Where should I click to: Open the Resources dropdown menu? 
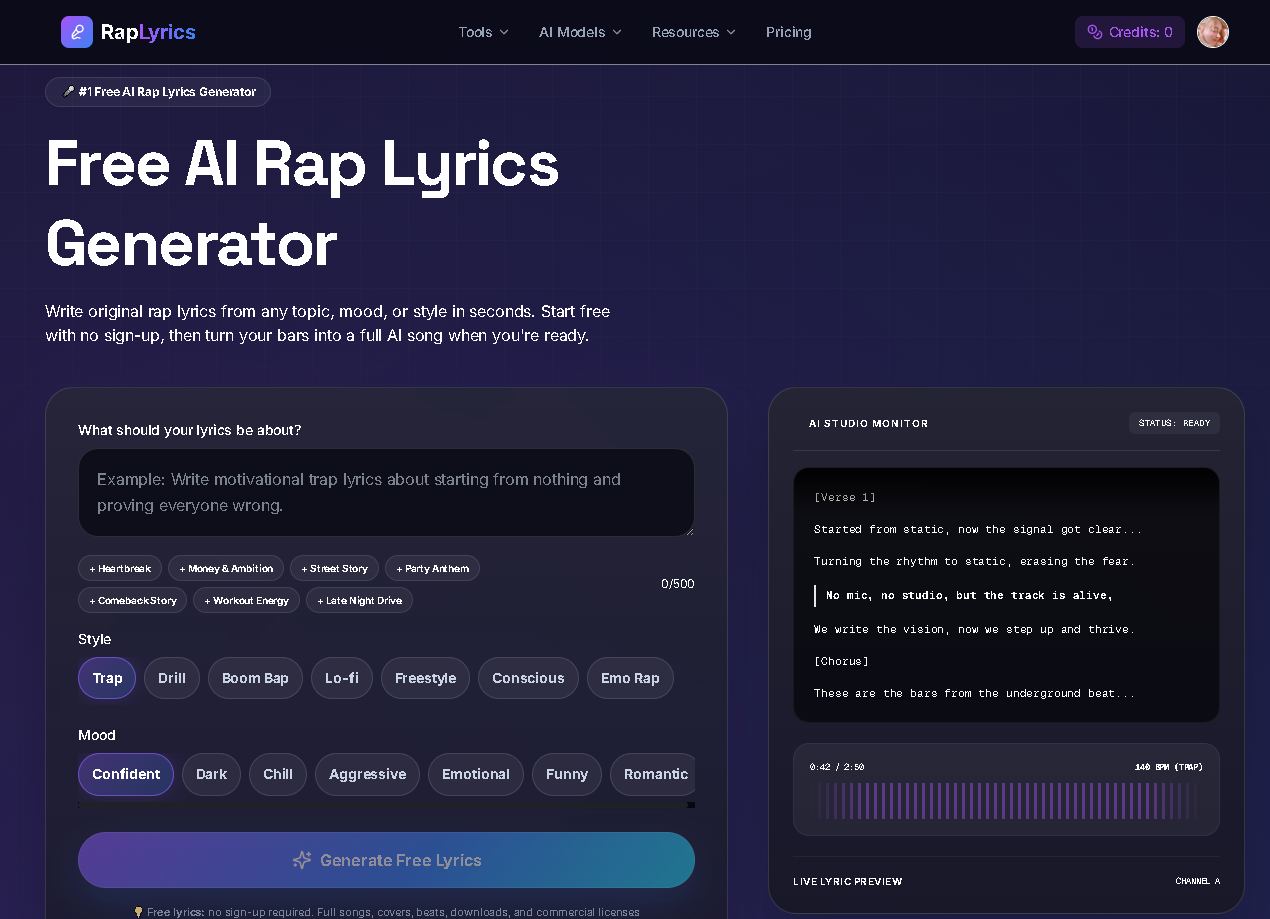694,32
